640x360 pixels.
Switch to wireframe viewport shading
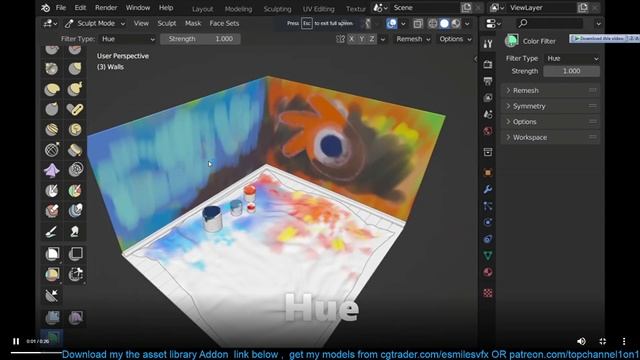(433, 24)
